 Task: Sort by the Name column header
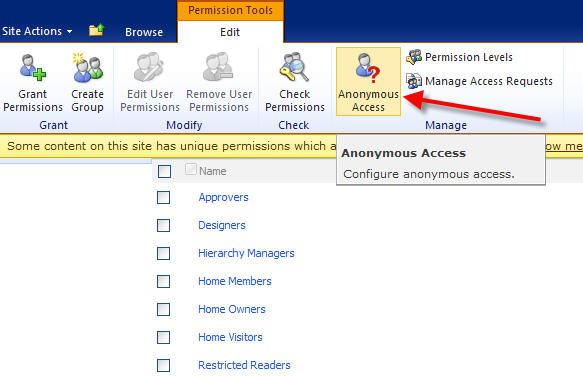pyautogui.click(x=213, y=171)
